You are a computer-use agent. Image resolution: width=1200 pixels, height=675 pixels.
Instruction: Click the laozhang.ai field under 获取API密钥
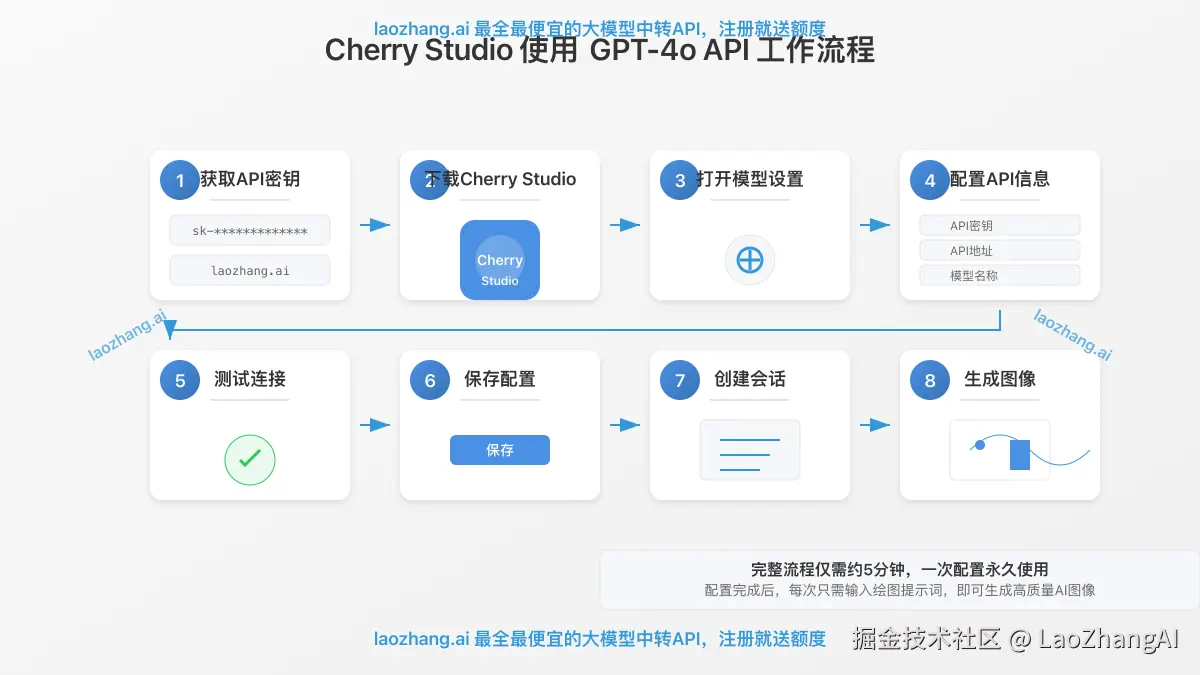pos(249,270)
